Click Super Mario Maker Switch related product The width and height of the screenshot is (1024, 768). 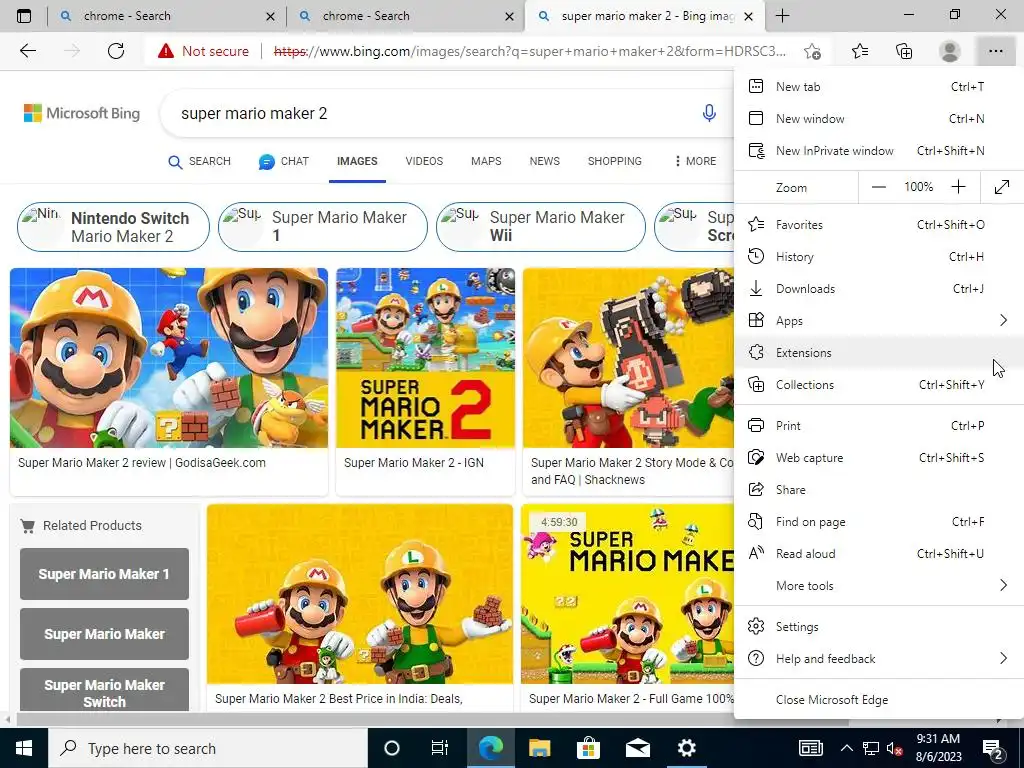click(104, 690)
